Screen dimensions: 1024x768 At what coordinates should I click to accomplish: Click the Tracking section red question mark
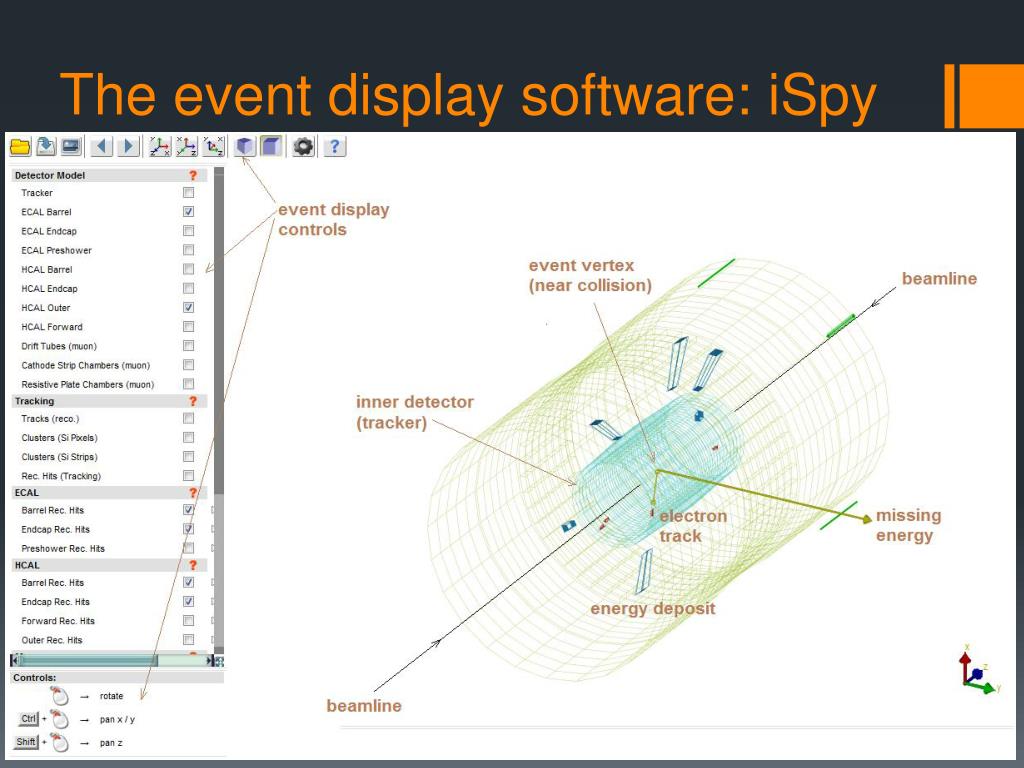point(193,401)
